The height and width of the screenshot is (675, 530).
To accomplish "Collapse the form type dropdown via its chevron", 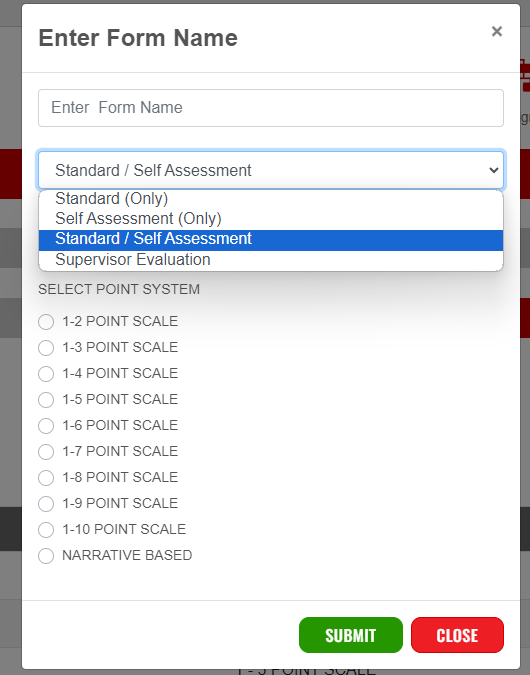I will tap(493, 170).
